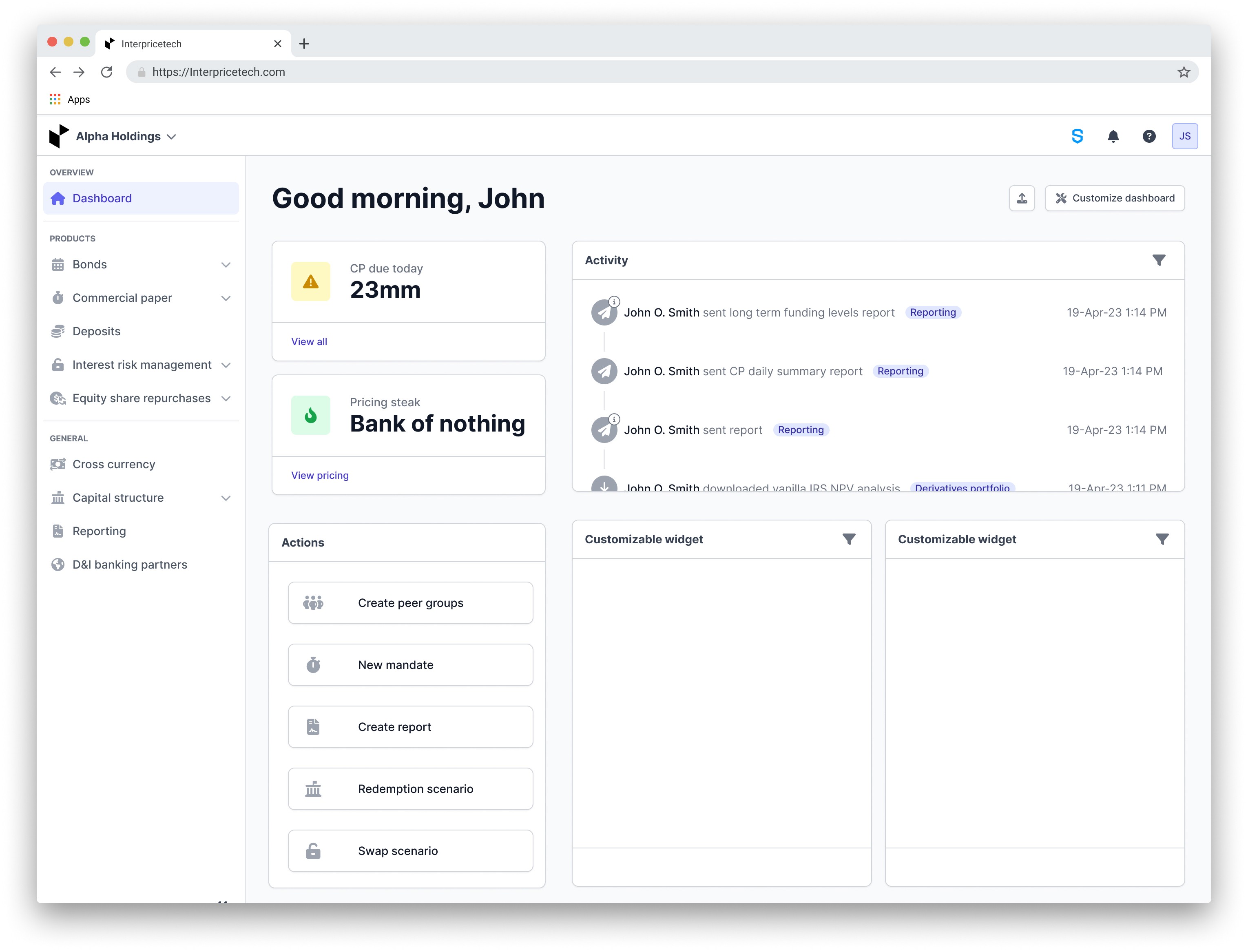Click the View all link
This screenshot has height=952, width=1248.
point(309,342)
